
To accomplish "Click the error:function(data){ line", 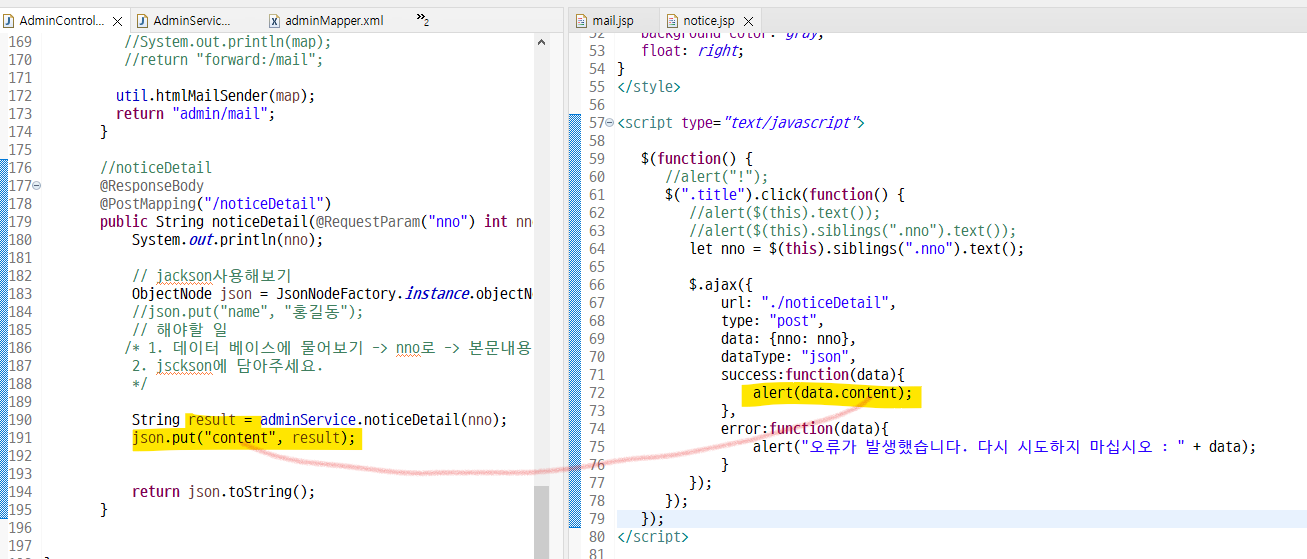I will pos(805,429).
